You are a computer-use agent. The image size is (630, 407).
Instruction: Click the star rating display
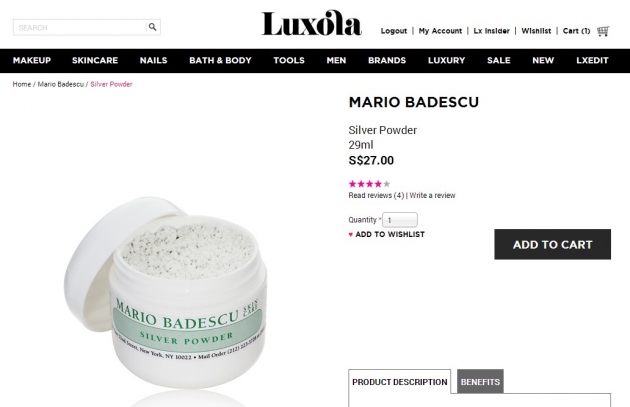(369, 184)
